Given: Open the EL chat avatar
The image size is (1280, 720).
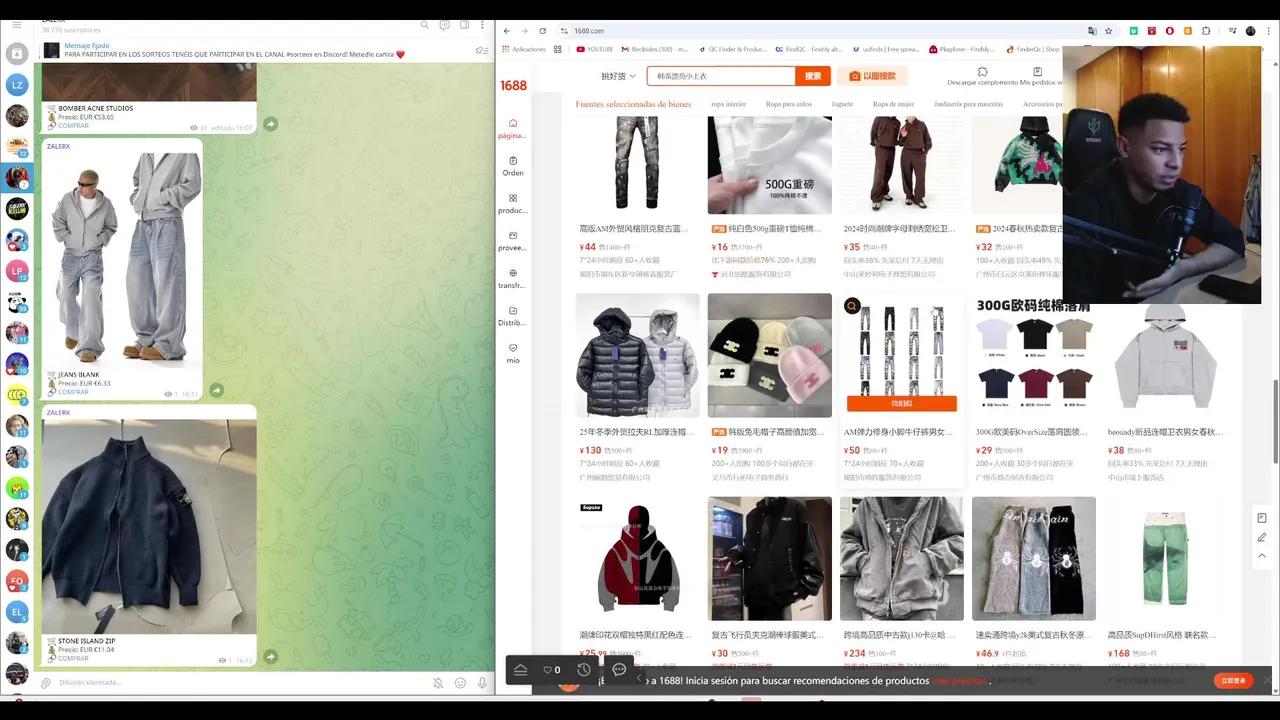Looking at the screenshot, I should point(17,612).
